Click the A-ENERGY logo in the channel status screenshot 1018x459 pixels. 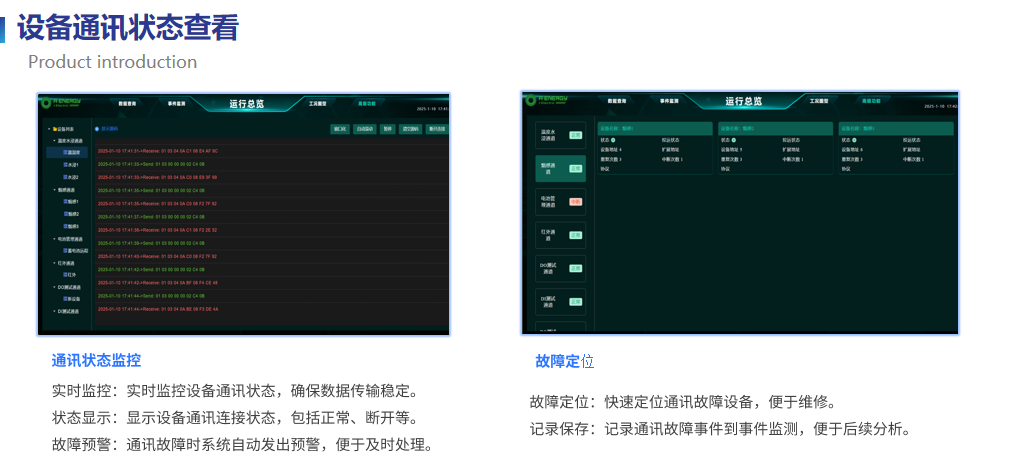(x=546, y=100)
